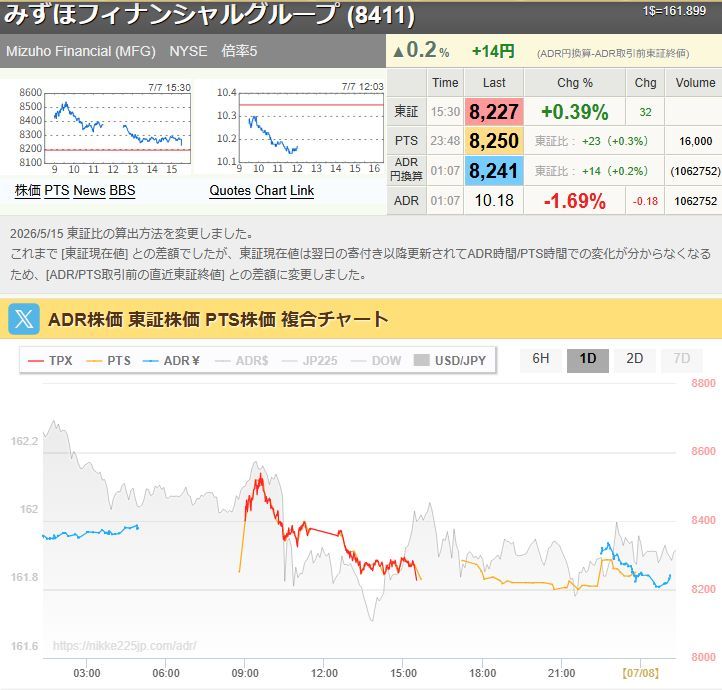This screenshot has height=690, width=722.
Task: Open the News link
Action: 89,191
